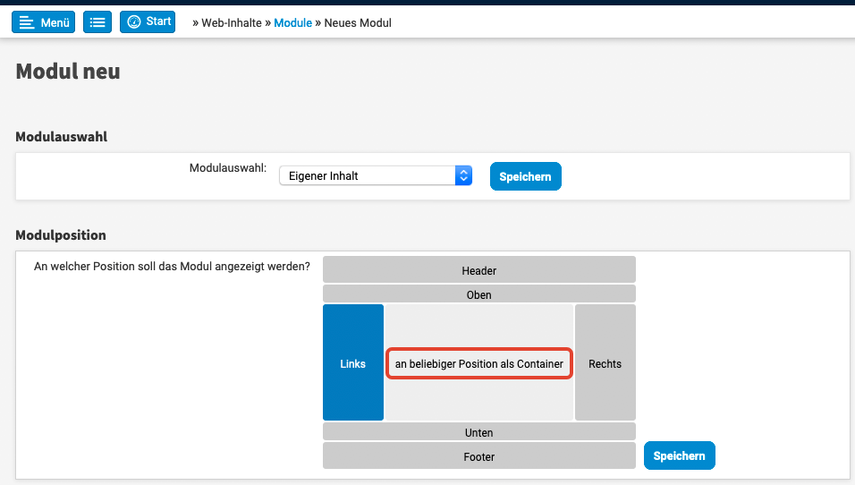The image size is (855, 485).
Task: Go to Start dashboard button
Action: pos(146,22)
